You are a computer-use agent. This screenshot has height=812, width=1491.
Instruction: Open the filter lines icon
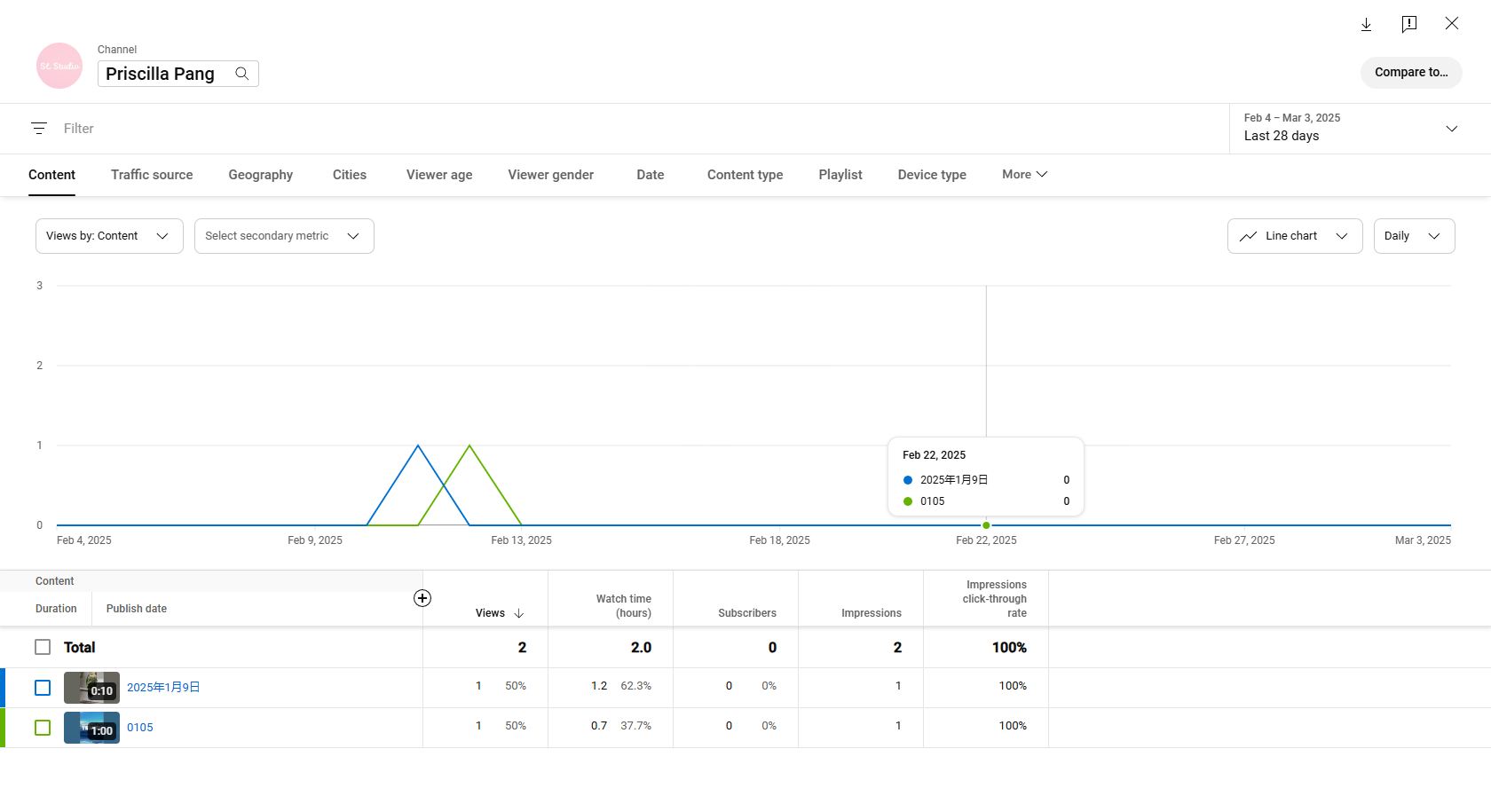click(x=39, y=129)
